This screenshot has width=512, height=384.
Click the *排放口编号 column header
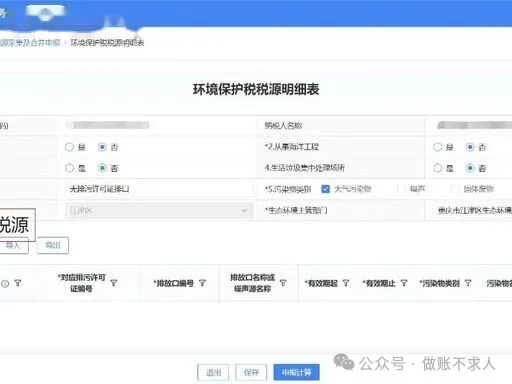pyautogui.click(x=174, y=283)
